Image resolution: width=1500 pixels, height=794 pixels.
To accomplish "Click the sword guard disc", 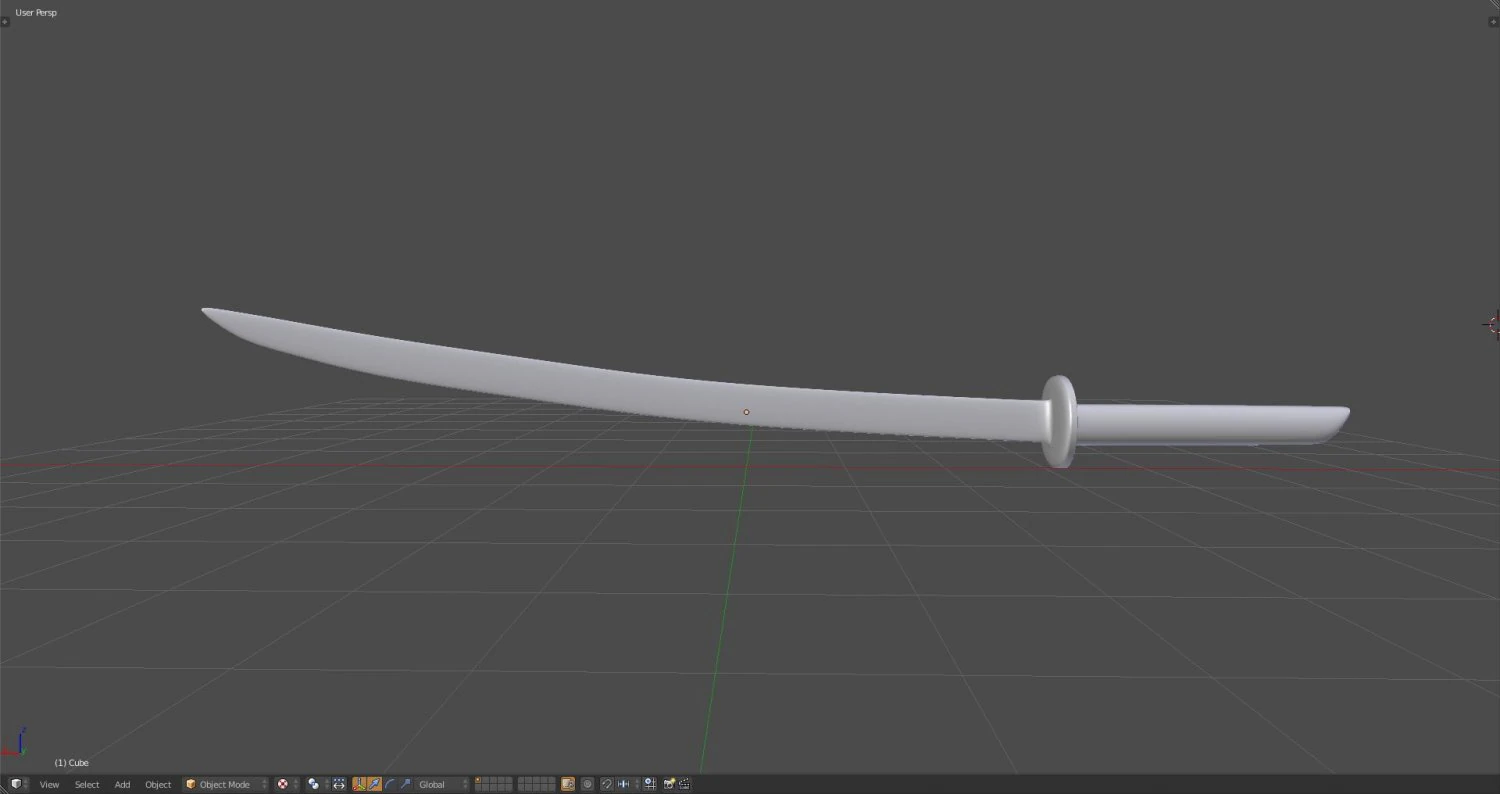I will [1060, 421].
